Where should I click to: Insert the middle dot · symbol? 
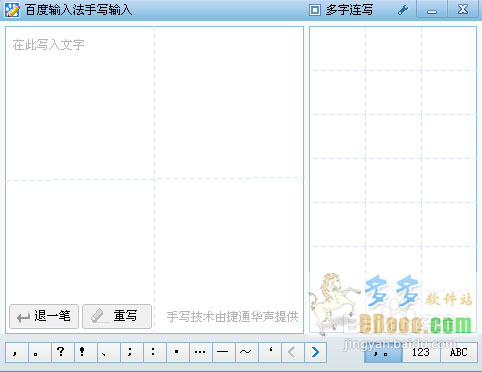tap(177, 352)
